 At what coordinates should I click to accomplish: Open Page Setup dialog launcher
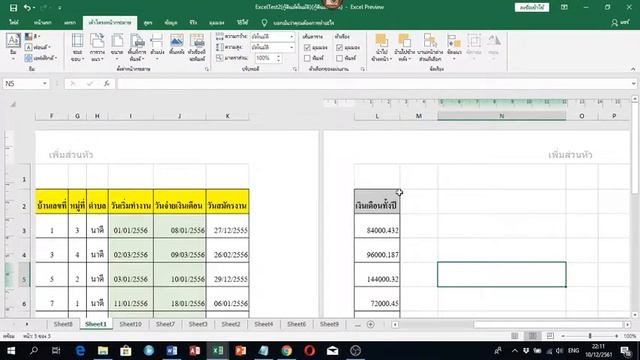point(207,69)
